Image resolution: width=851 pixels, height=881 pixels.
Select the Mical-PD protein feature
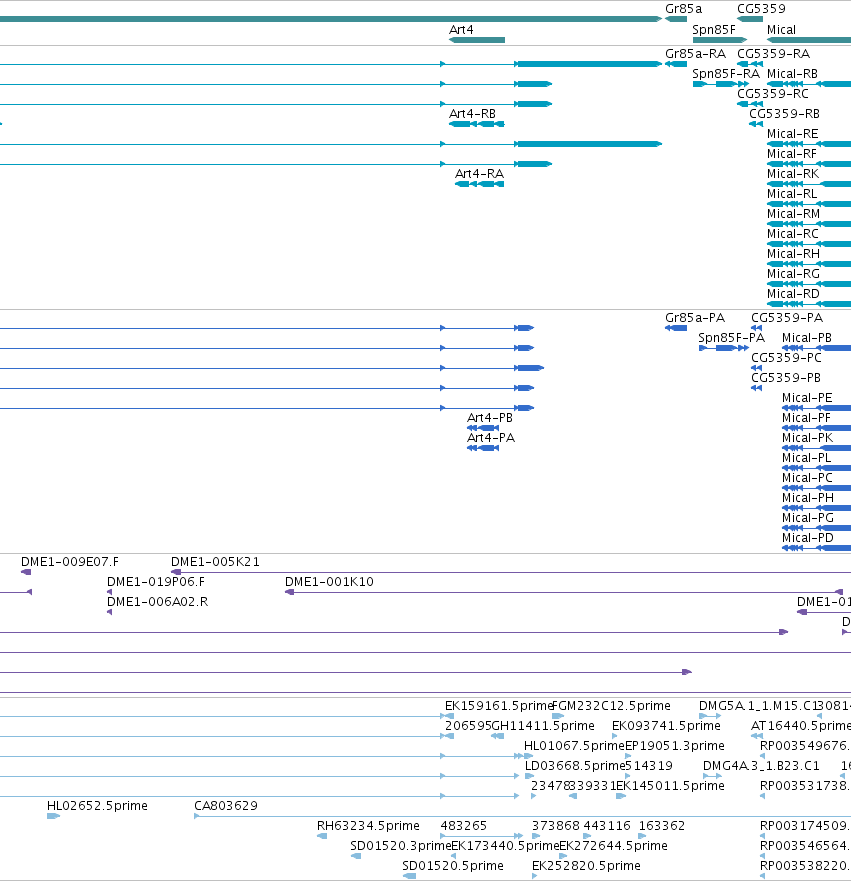[816, 548]
